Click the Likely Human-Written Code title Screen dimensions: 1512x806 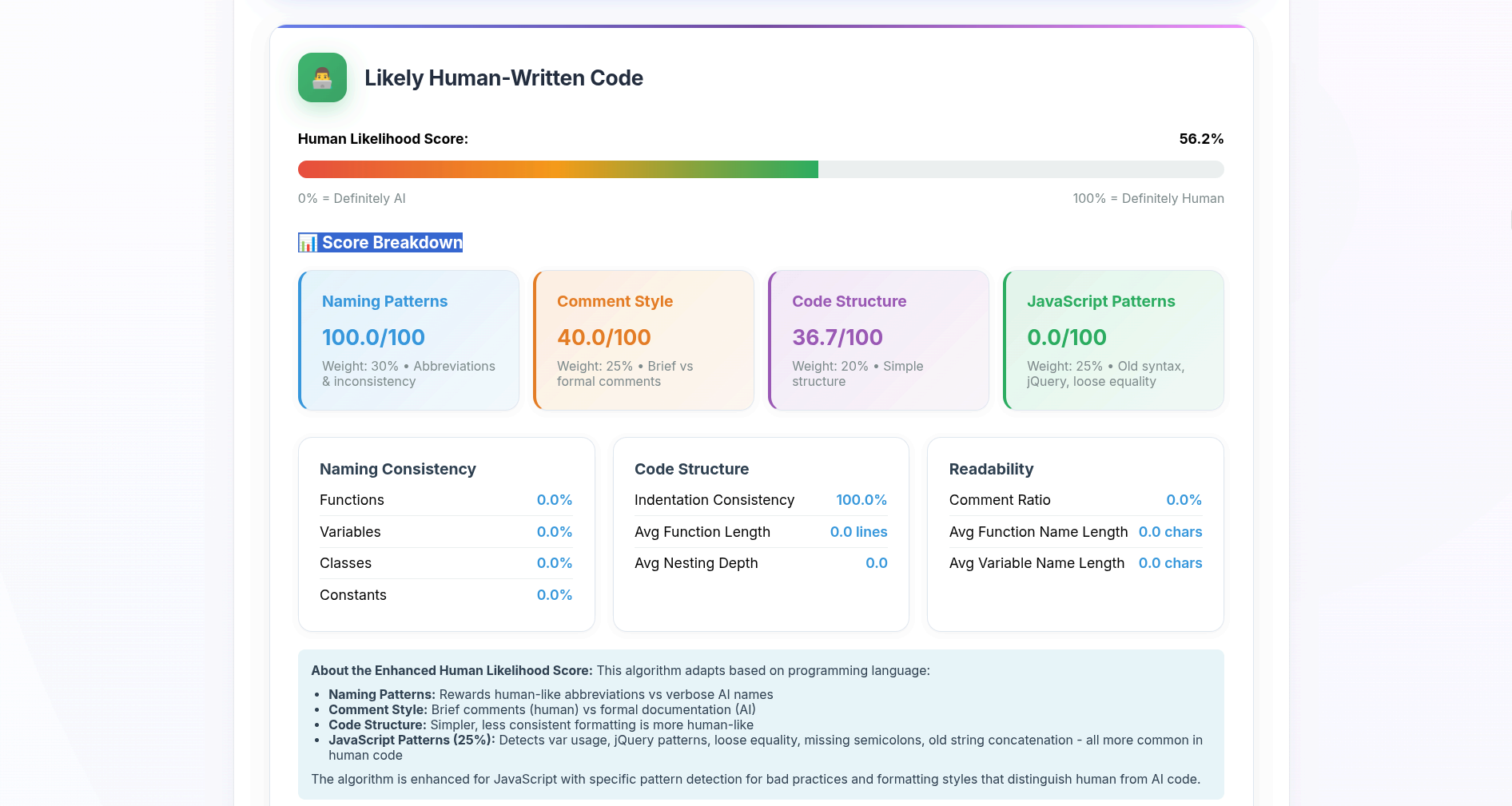point(503,78)
